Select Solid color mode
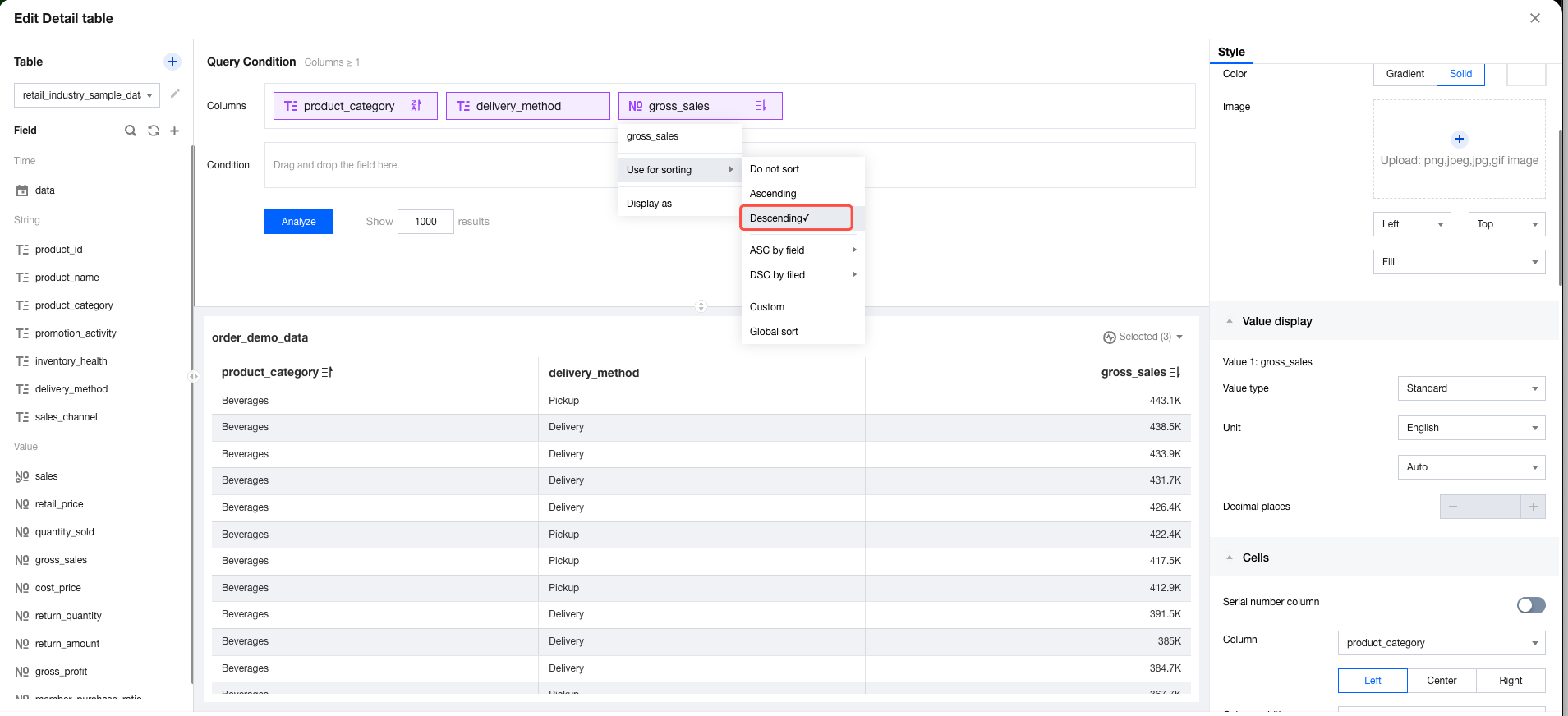This screenshot has width=1568, height=716. click(x=1460, y=74)
